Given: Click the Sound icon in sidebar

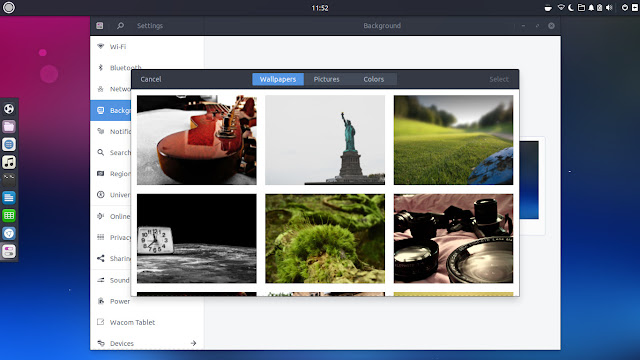Looking at the screenshot, I should pos(100,280).
